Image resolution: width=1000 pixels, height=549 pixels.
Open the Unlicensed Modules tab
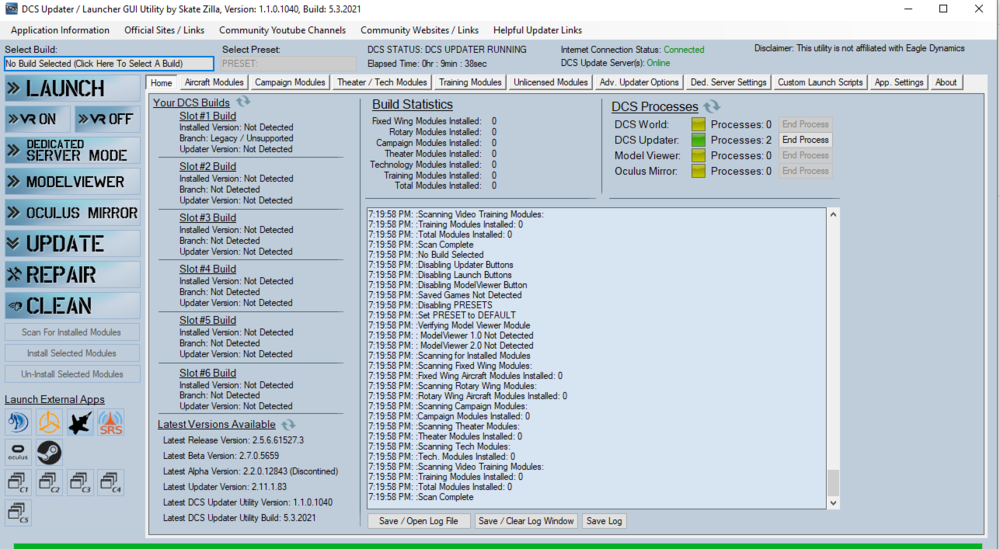[550, 82]
